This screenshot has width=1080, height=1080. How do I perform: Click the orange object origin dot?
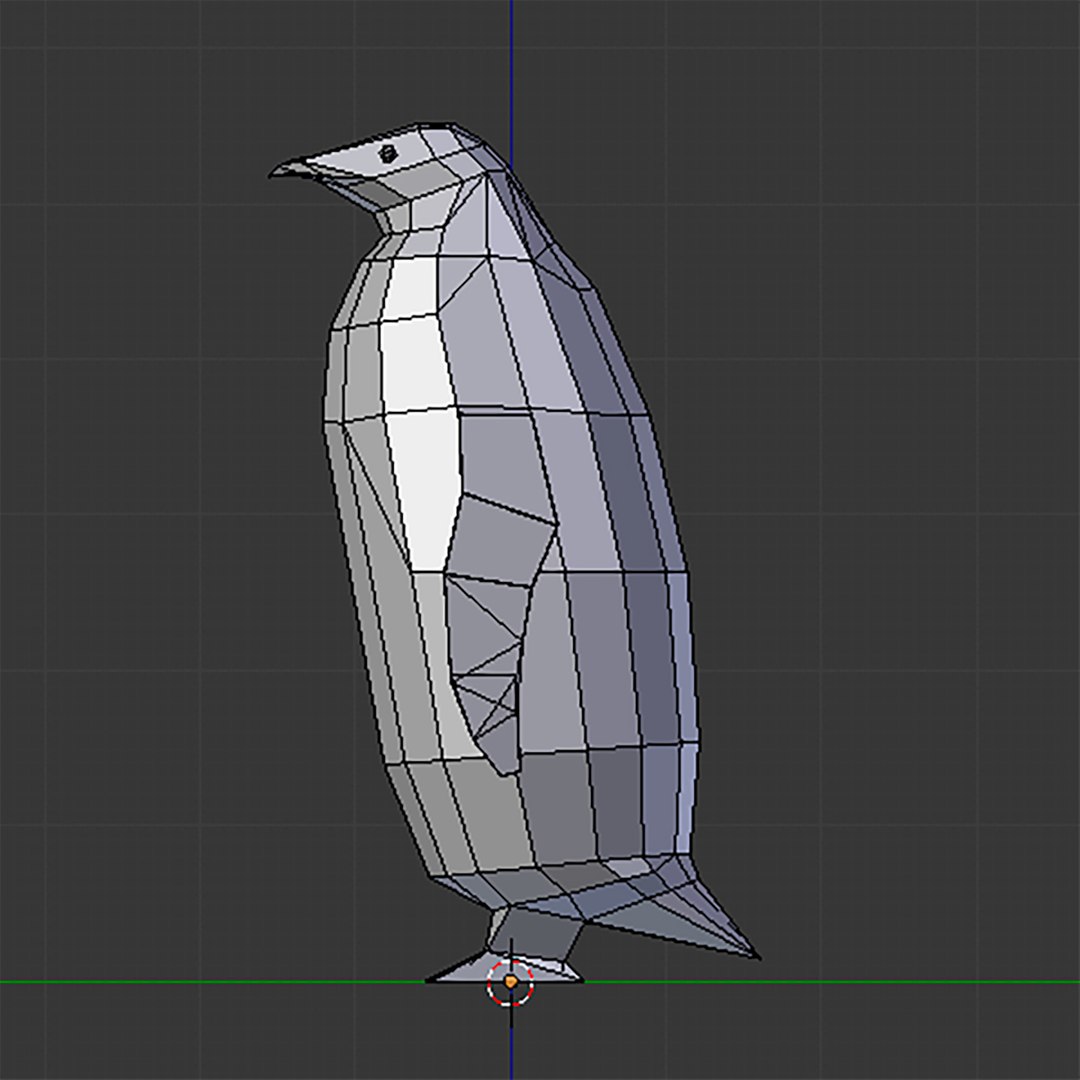[510, 982]
